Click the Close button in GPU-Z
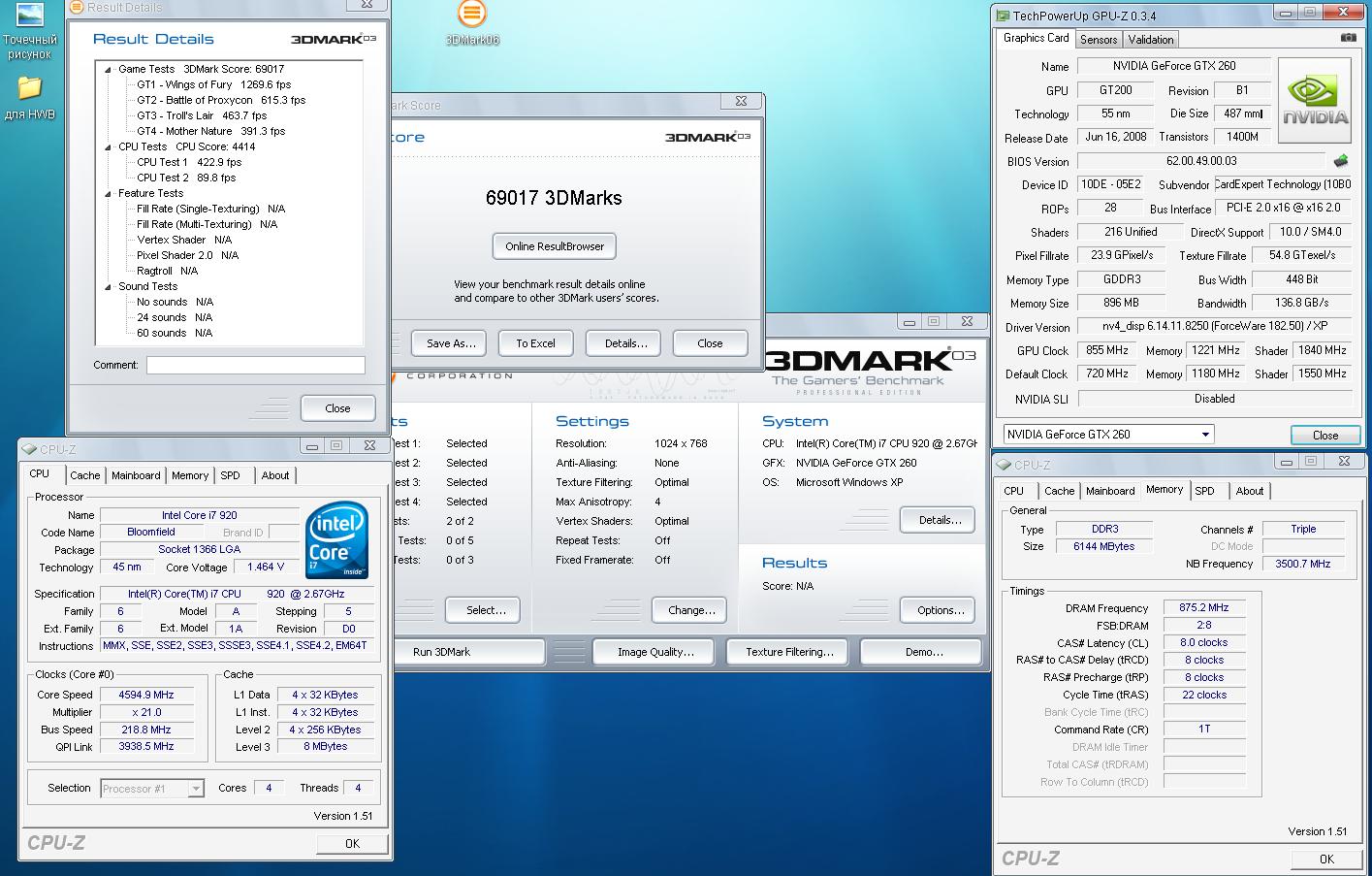Screen dimensions: 1372x876 (1324, 435)
